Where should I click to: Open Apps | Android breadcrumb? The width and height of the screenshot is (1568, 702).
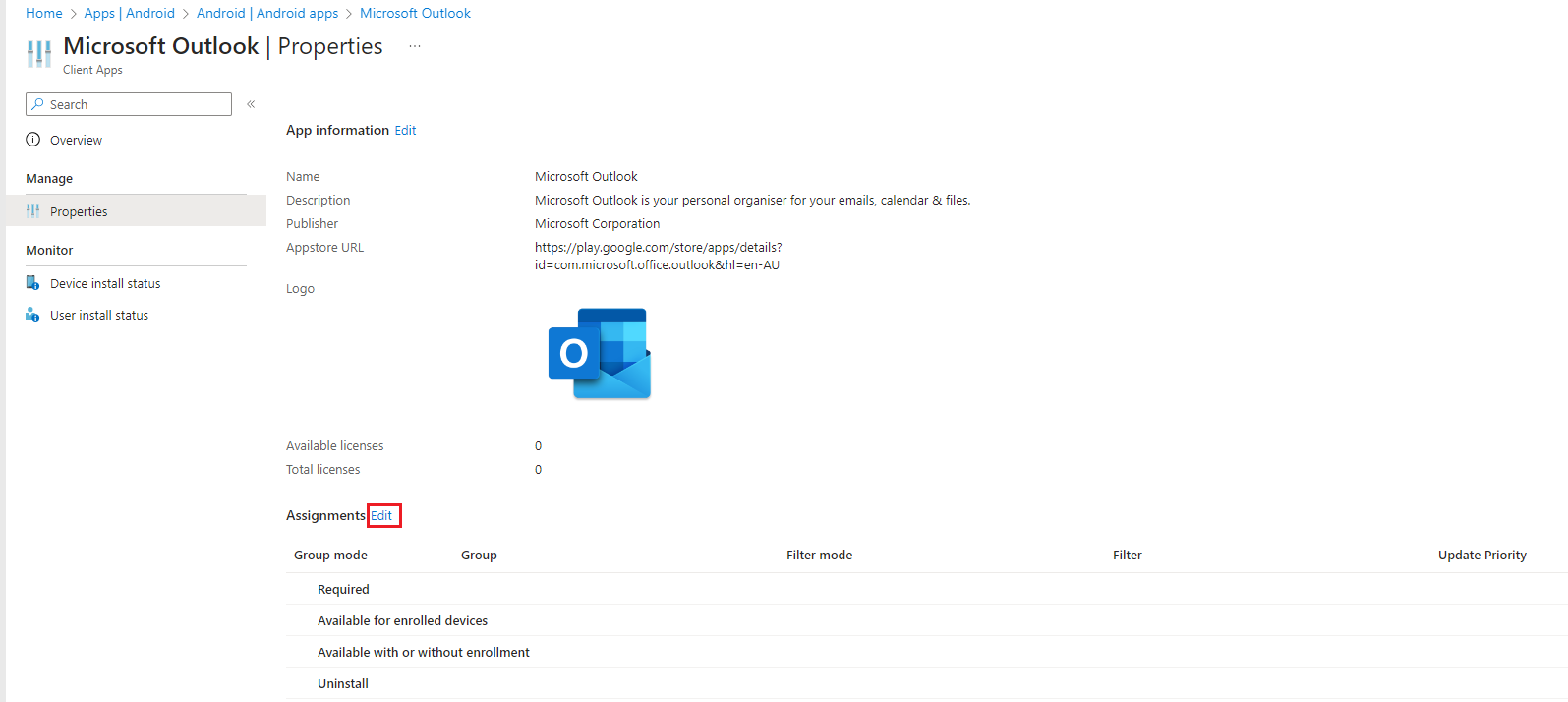pos(129,13)
